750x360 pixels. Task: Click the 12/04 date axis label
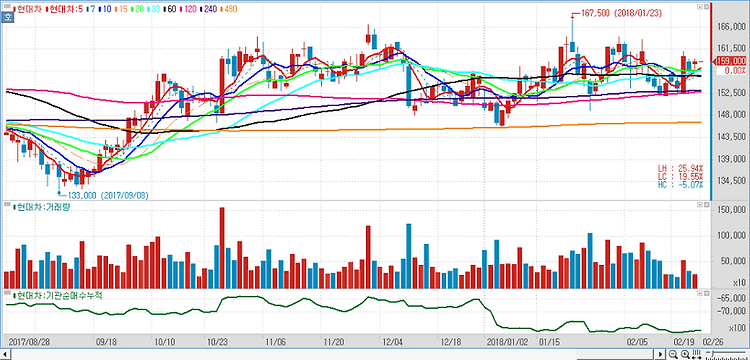391,342
